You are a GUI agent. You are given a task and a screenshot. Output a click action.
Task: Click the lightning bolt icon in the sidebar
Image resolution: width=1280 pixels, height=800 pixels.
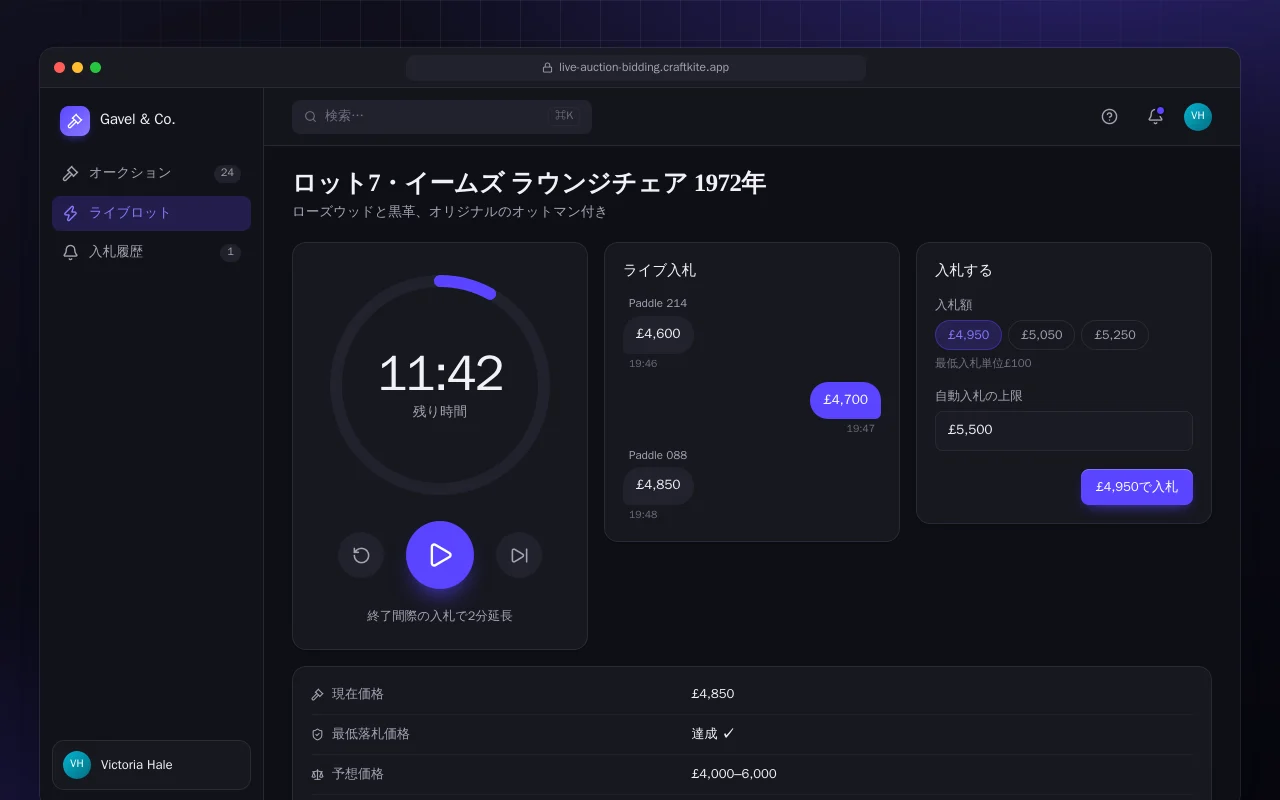[x=70, y=213]
